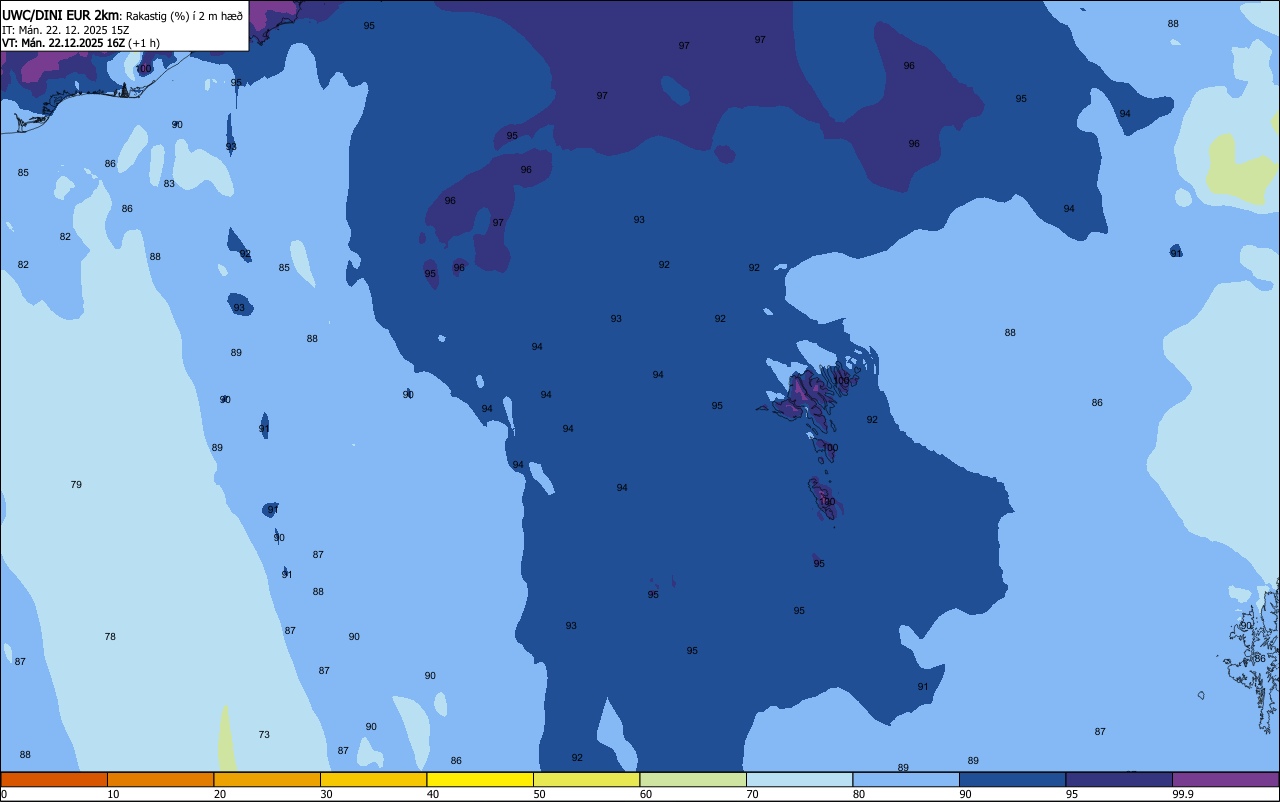Click the dark blue 90–95 legend segment

coord(1012,779)
